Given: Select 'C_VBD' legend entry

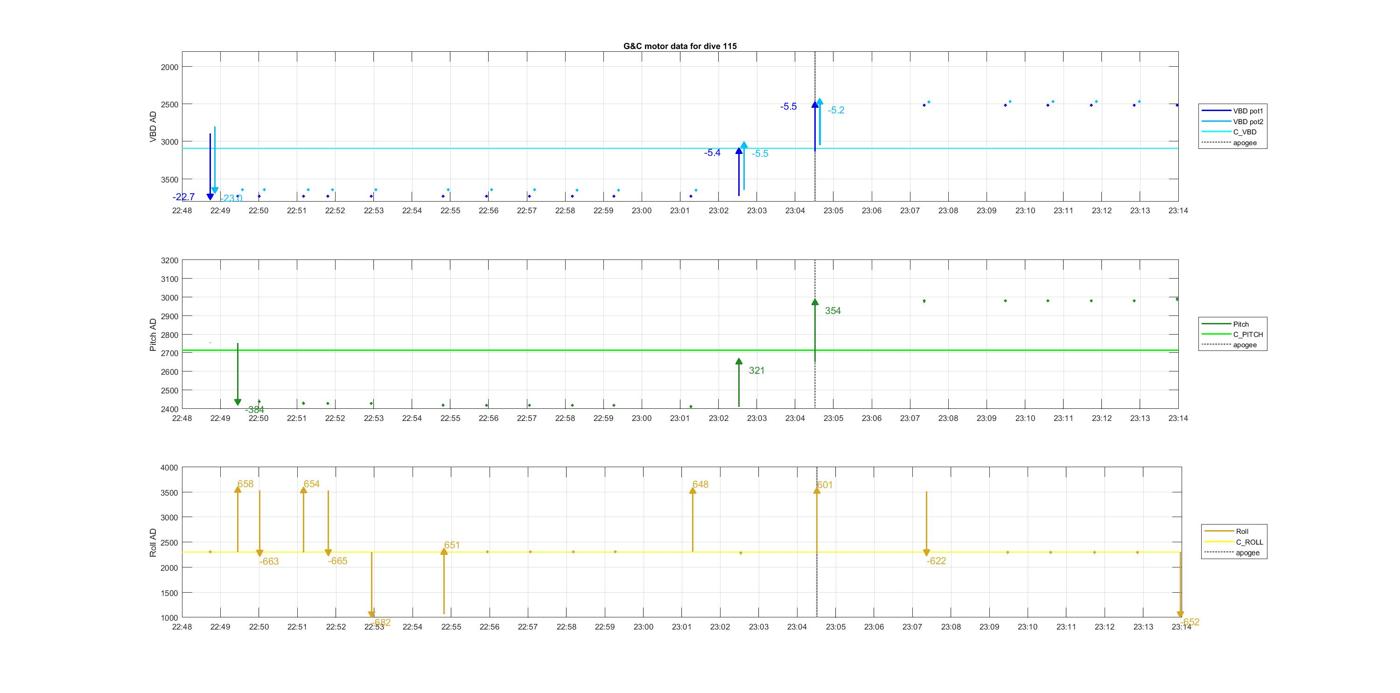Looking at the screenshot, I should pos(1229,132).
